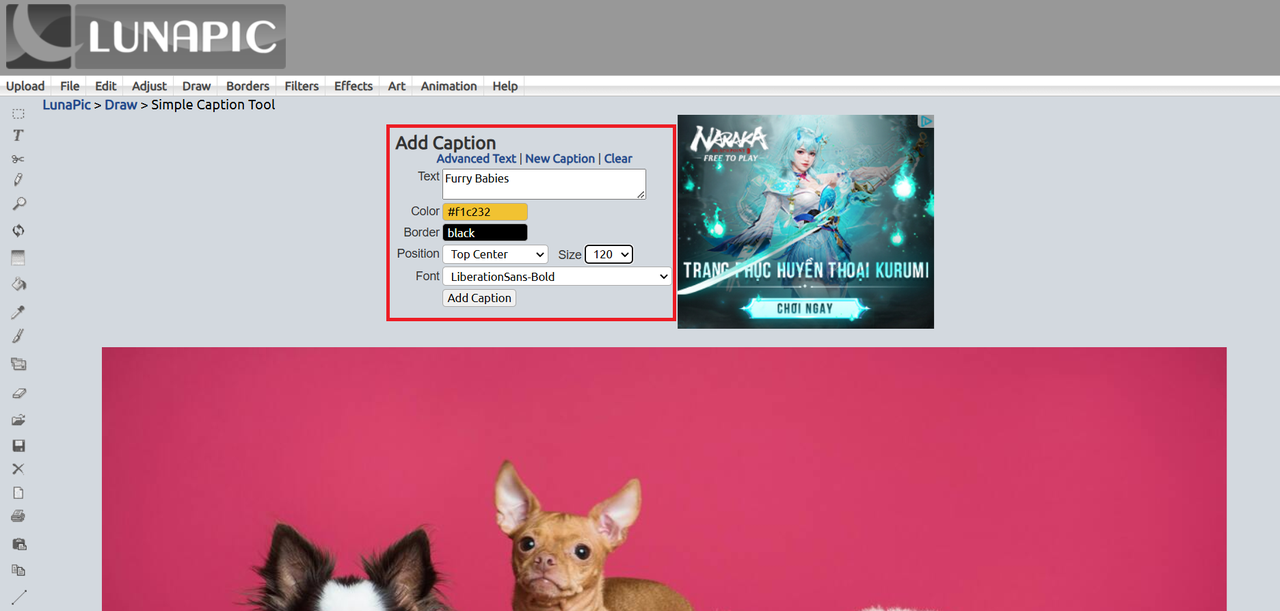The width and height of the screenshot is (1280, 611).
Task: Open the Font dropdown showing LiberationSans-Bold
Action: click(557, 276)
